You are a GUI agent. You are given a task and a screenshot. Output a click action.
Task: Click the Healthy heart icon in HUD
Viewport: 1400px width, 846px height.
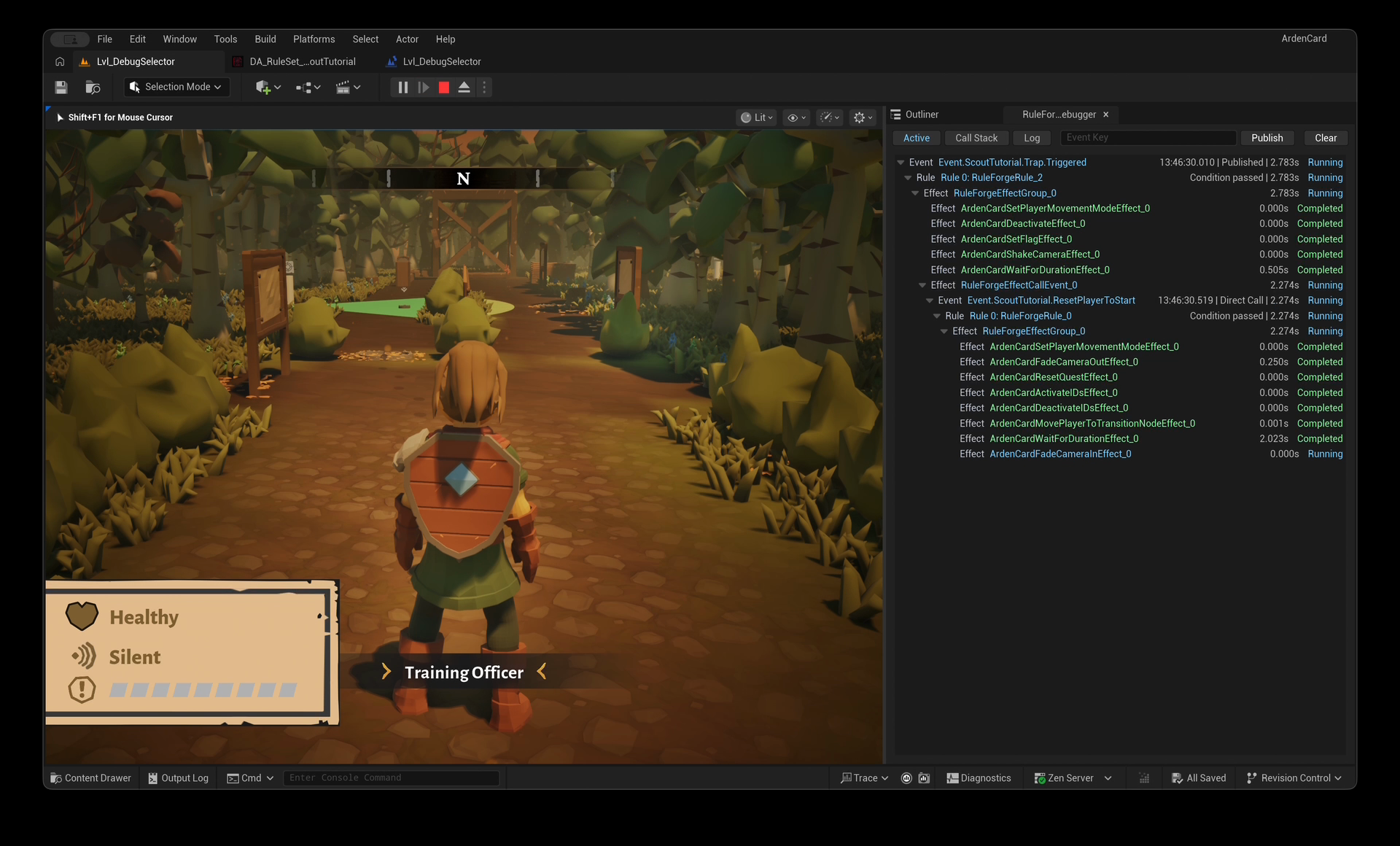coord(82,616)
